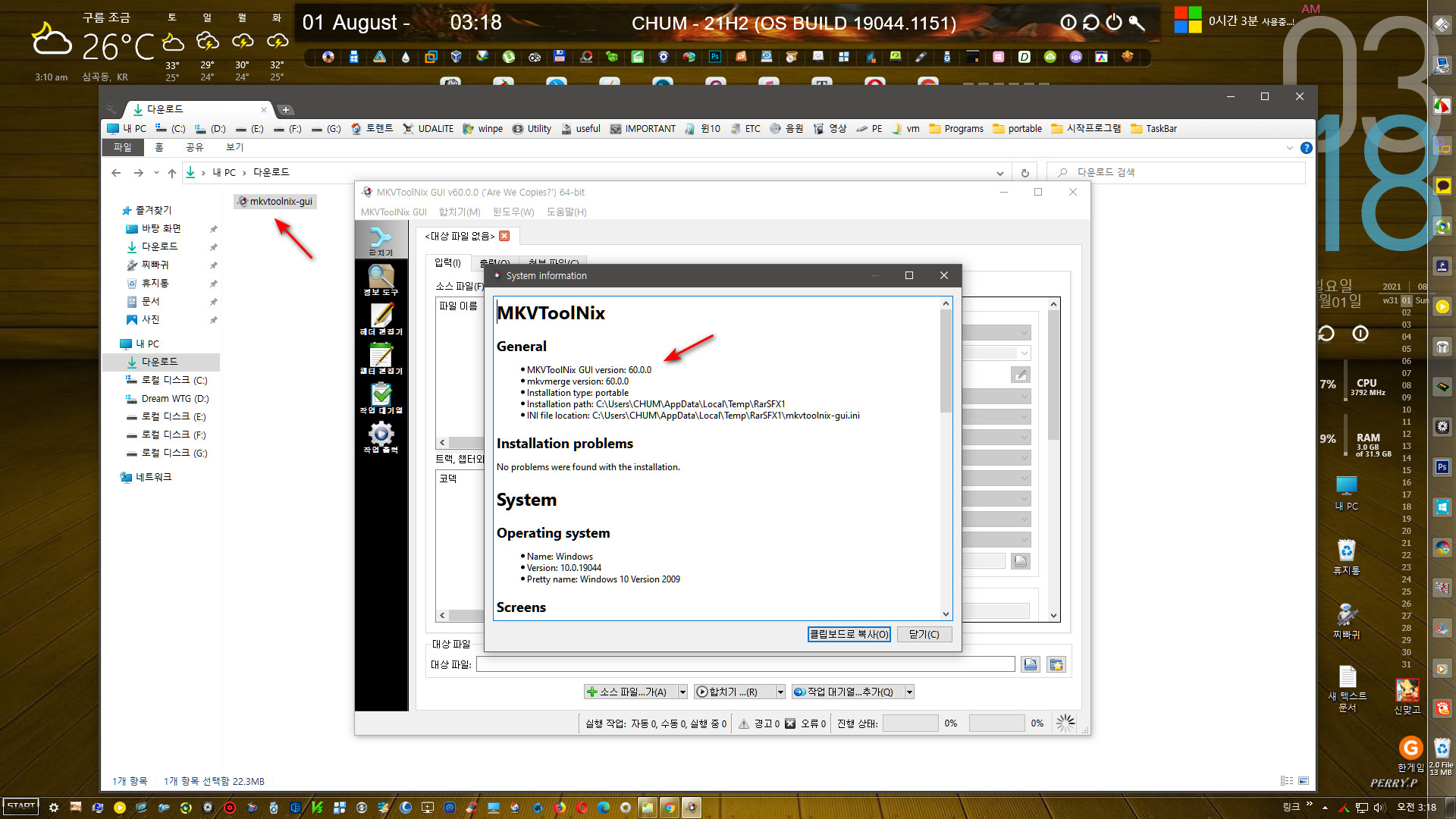
Task: Click the 대상 파일 input field
Action: 745,664
